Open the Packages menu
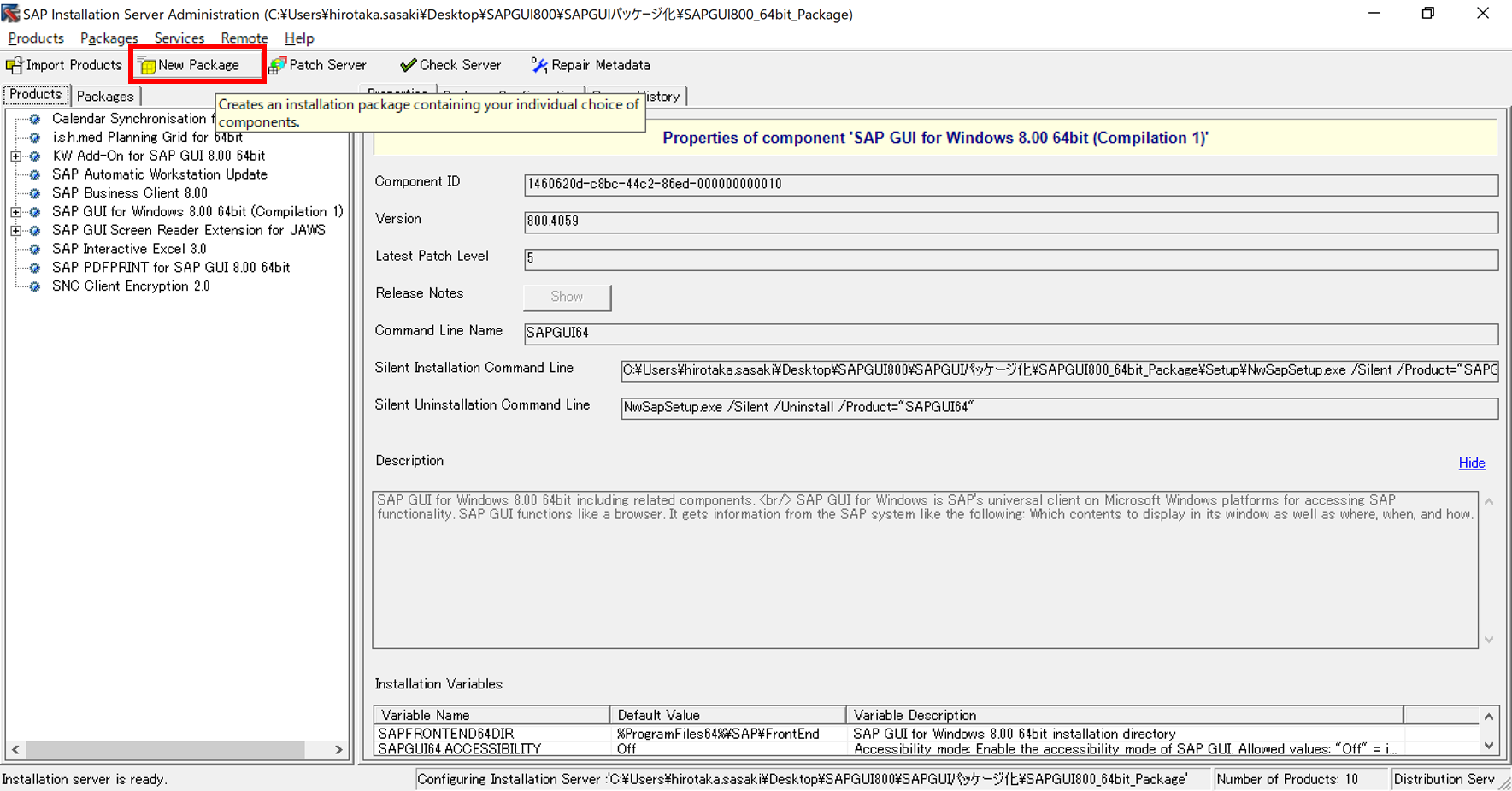Image resolution: width=1512 pixels, height=791 pixels. (109, 38)
